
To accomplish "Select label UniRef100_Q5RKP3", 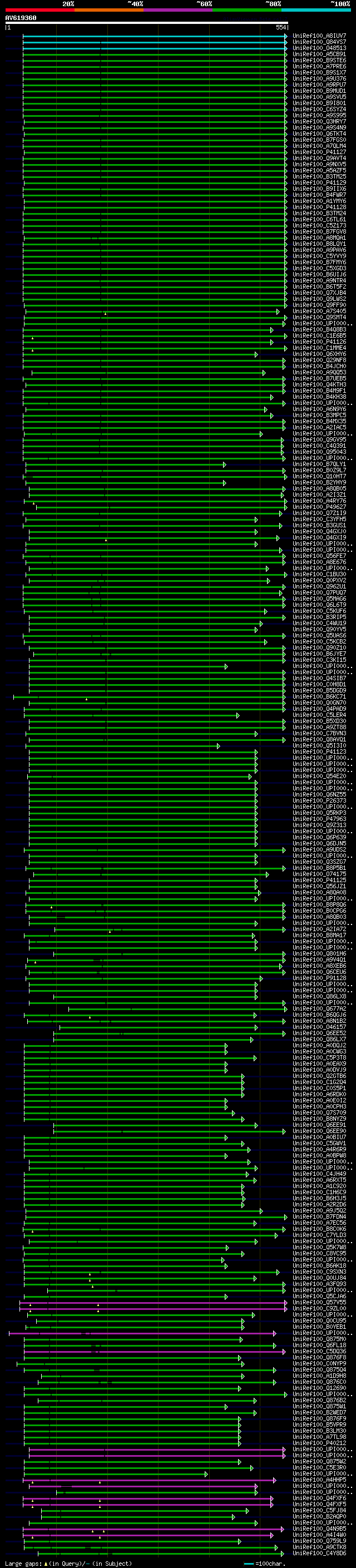I will (319, 813).
